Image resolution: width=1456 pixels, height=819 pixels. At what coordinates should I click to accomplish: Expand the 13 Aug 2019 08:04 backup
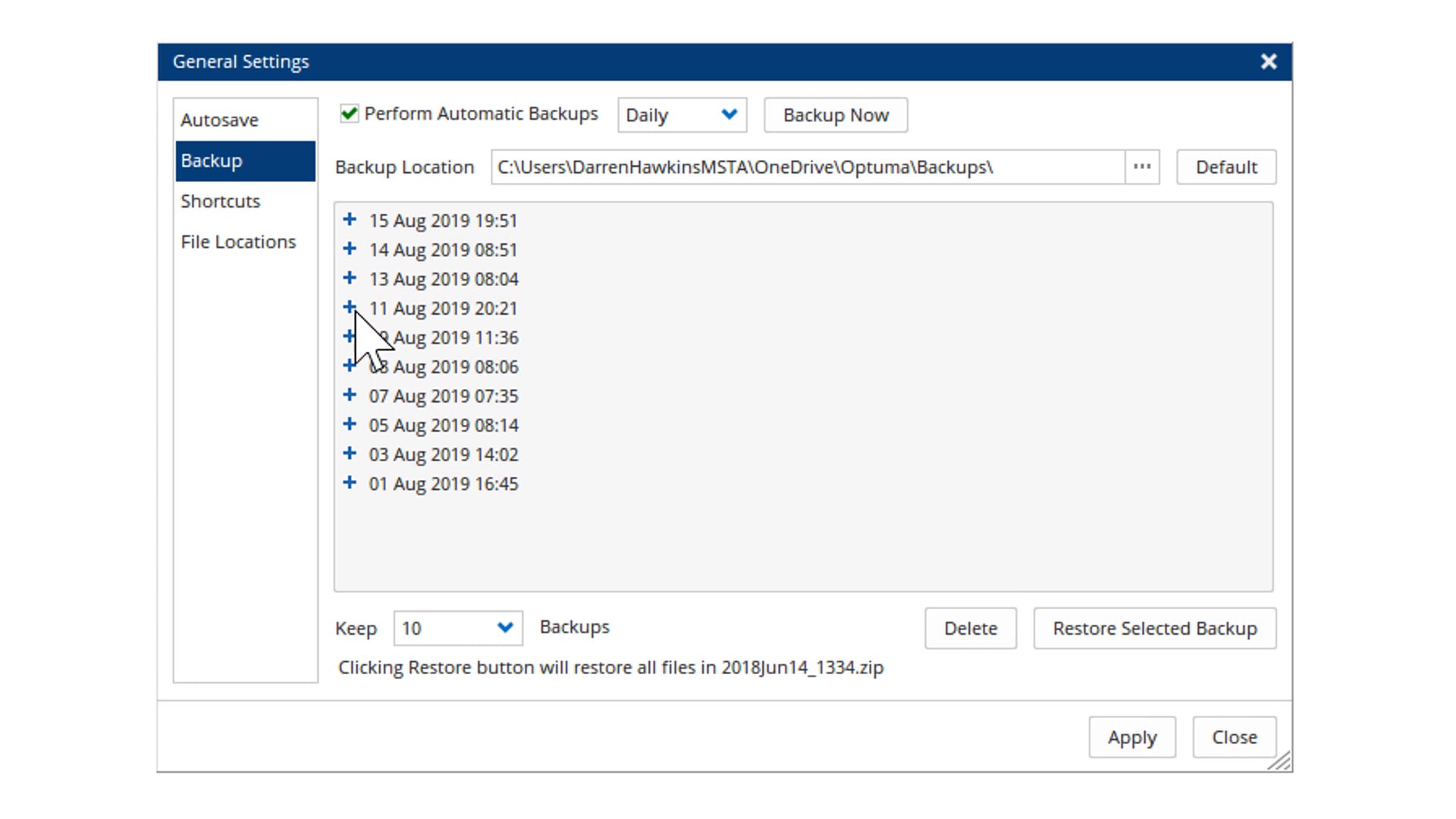click(x=350, y=278)
